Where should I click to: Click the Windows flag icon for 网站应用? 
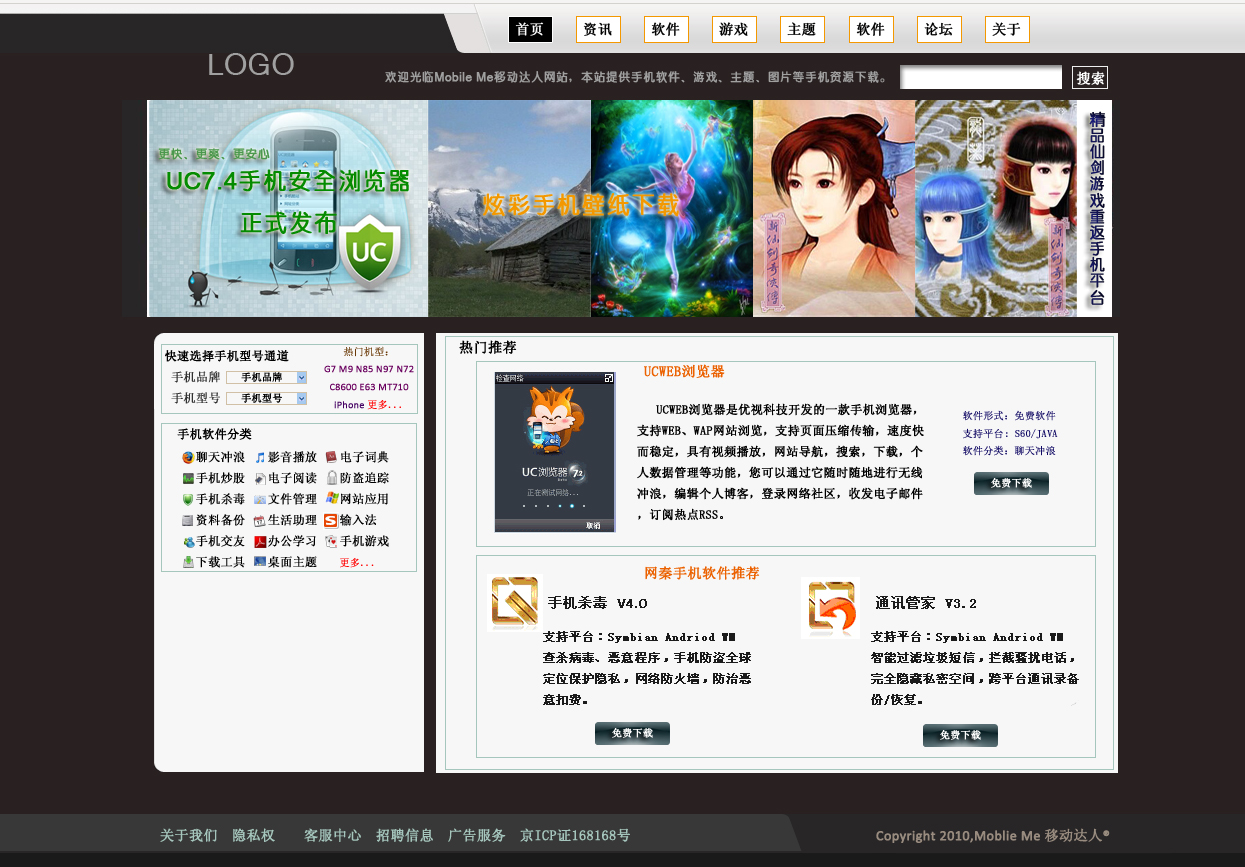(331, 499)
